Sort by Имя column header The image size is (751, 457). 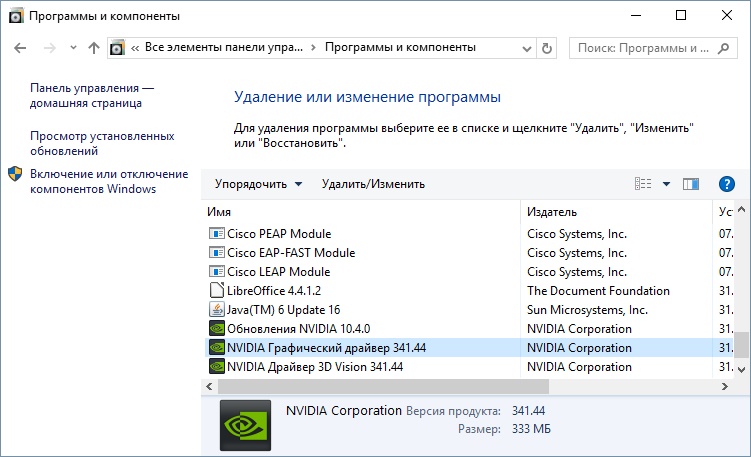click(219, 212)
